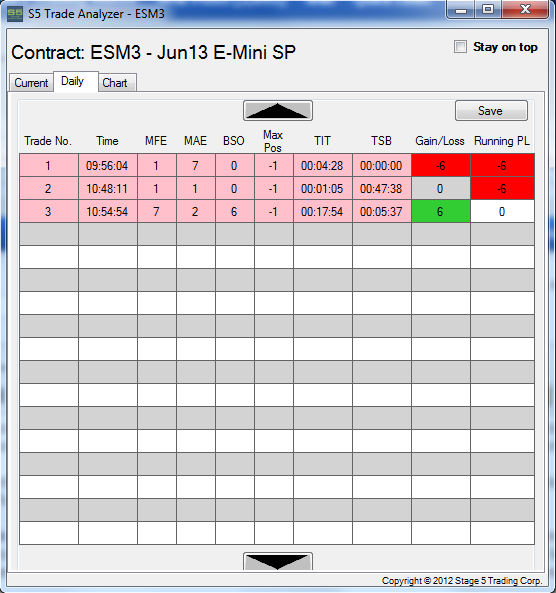Click the MAE column header
The height and width of the screenshot is (593, 556).
[195, 141]
